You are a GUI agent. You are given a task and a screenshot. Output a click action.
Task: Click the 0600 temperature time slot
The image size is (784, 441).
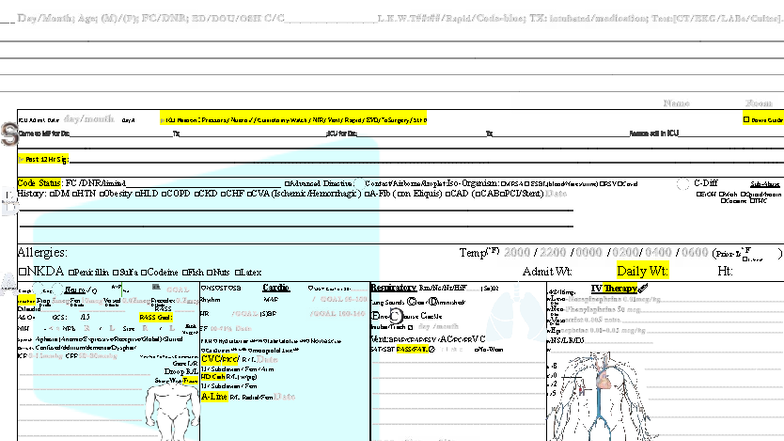click(x=695, y=252)
